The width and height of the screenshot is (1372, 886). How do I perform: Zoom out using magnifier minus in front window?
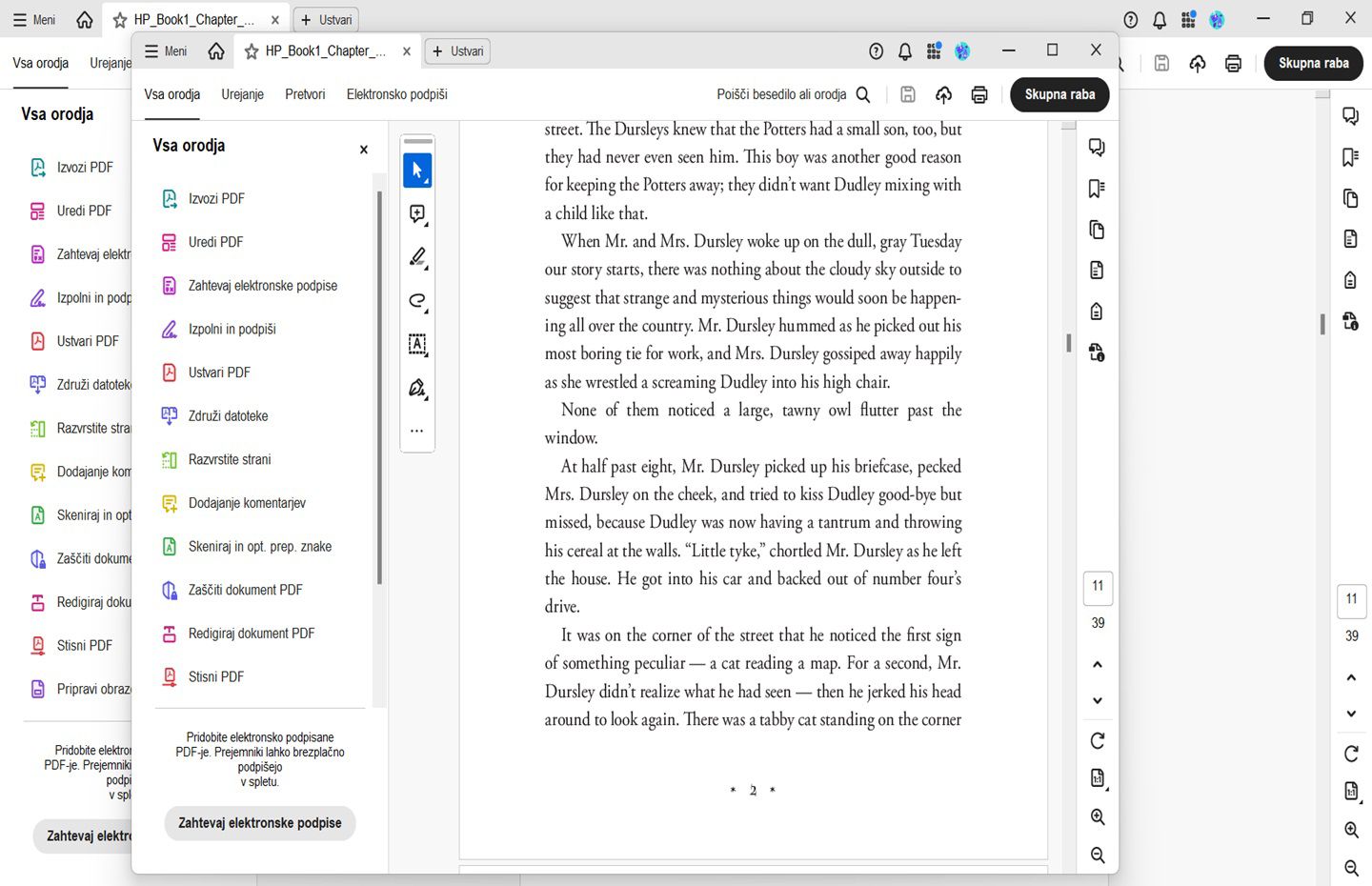pyautogui.click(x=1098, y=856)
